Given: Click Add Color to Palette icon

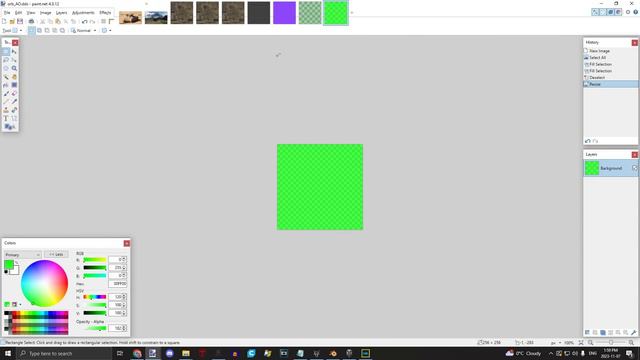Looking at the screenshot, I should tap(7, 304).
